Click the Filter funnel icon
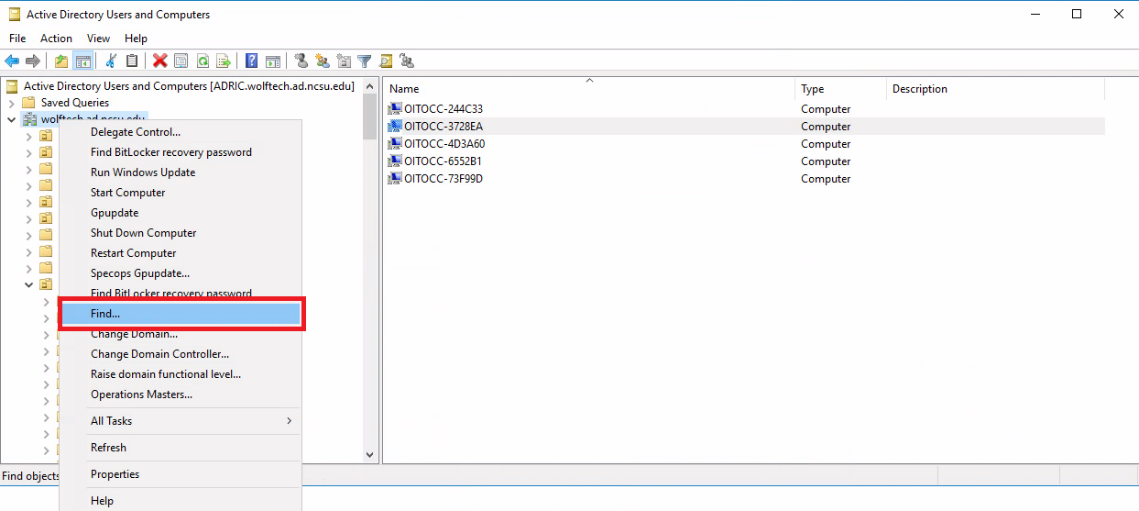 (365, 61)
